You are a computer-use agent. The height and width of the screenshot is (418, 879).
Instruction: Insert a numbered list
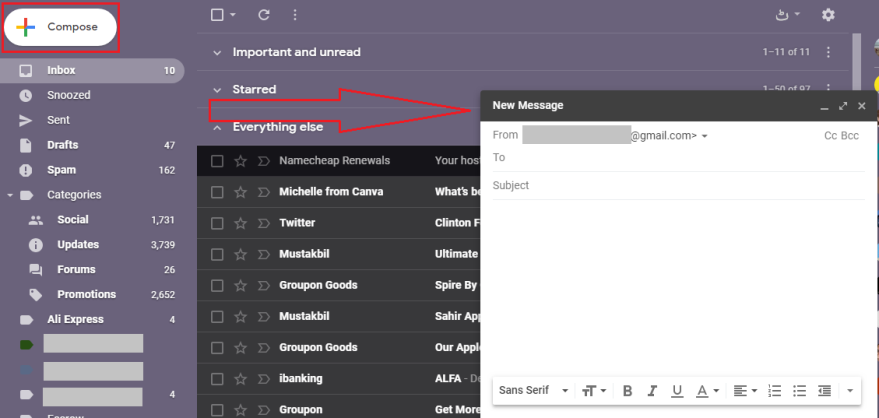coord(774,391)
